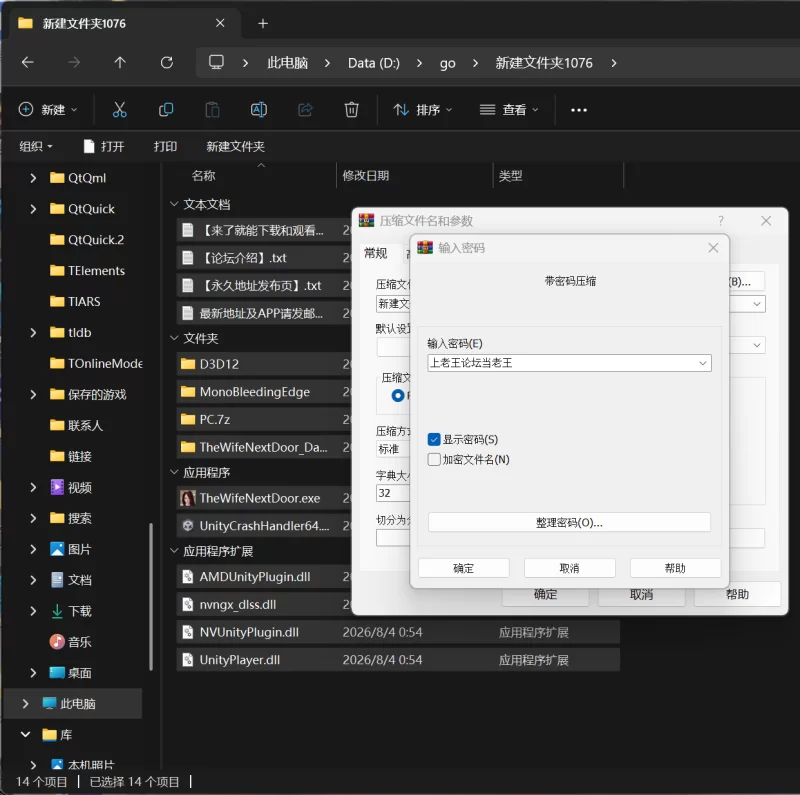The image size is (800, 795).
Task: Click 确定 in 压缩文件名和参数 dialog
Action: point(545,594)
